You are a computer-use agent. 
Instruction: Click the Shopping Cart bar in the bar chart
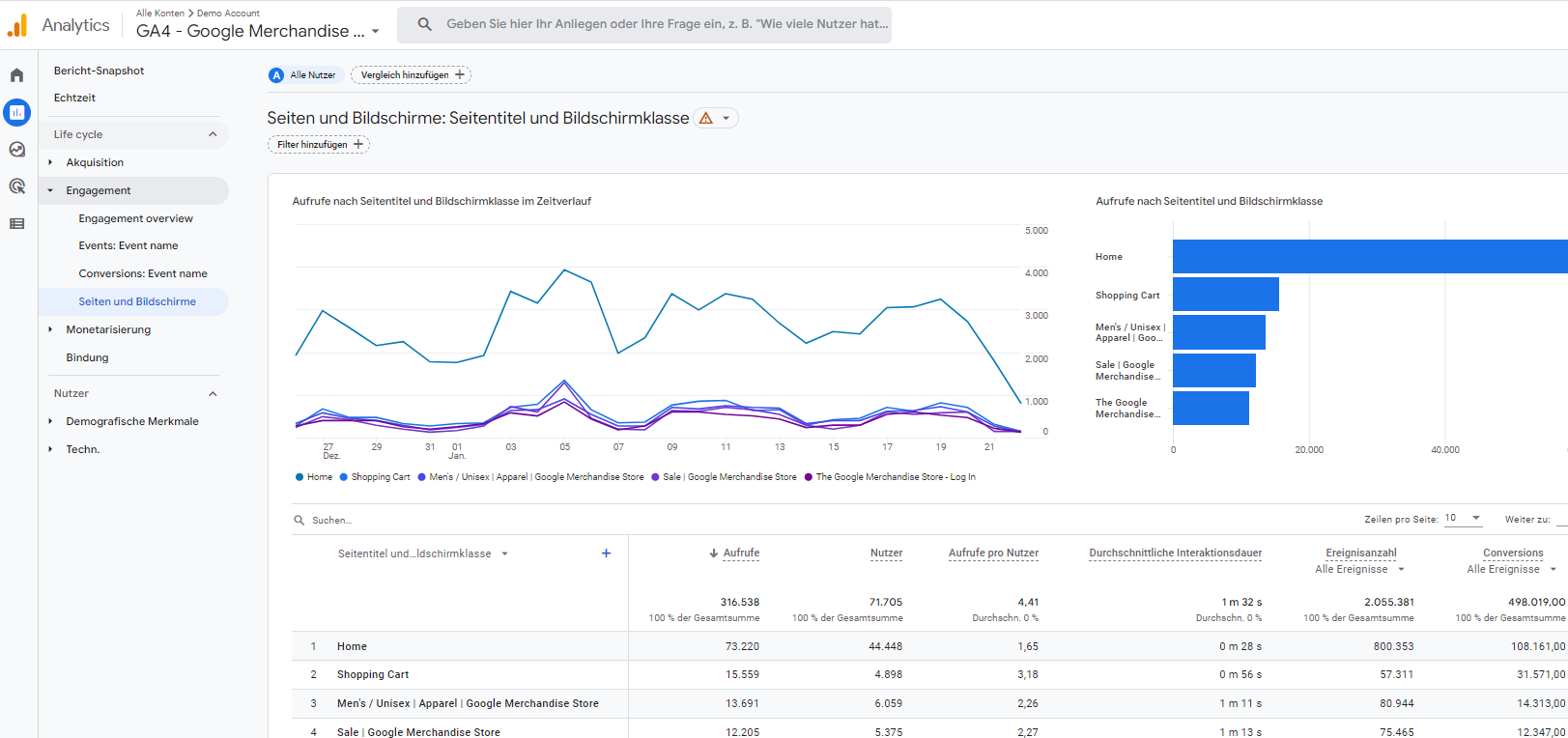click(1226, 295)
